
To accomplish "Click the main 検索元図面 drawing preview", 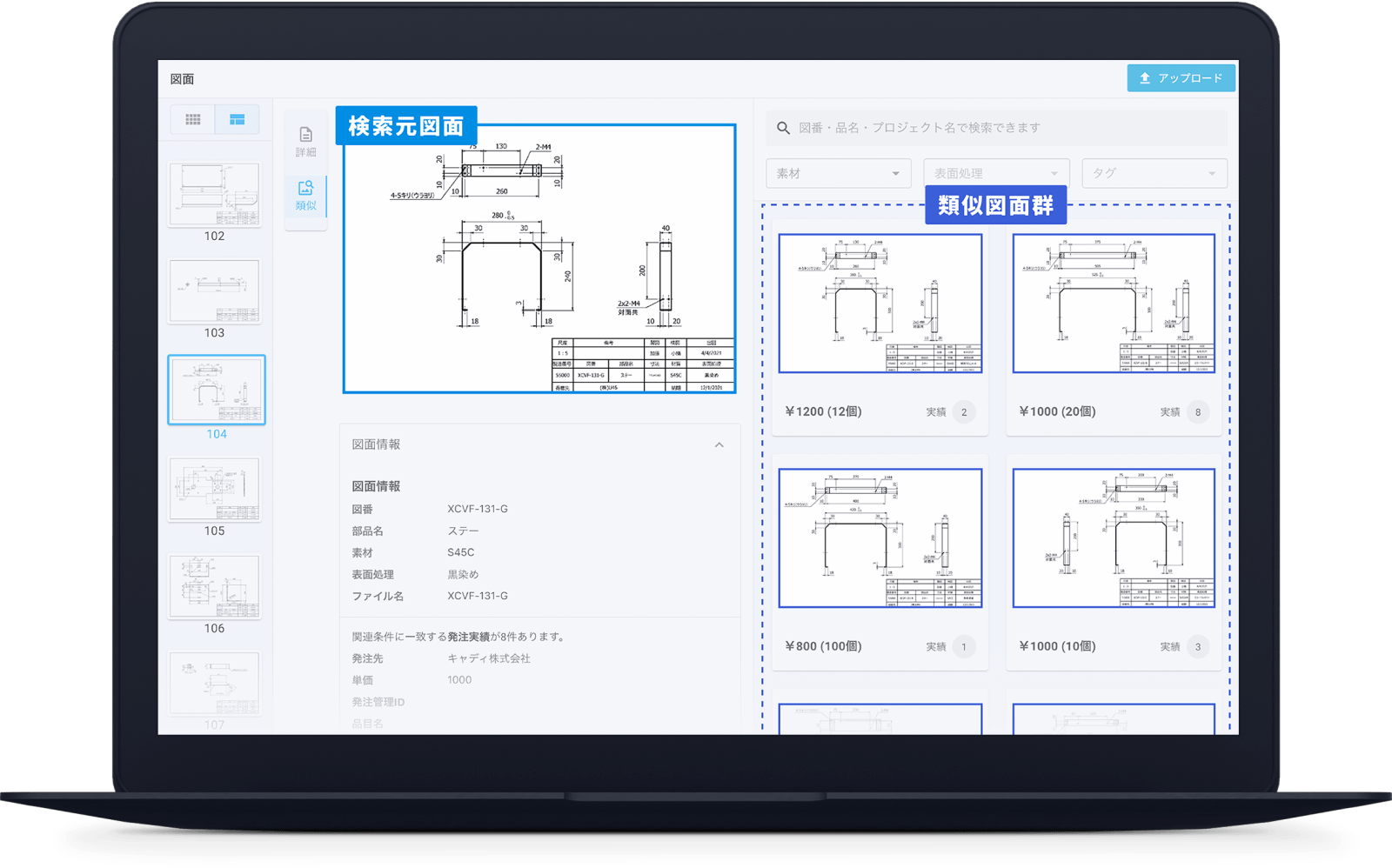I will 539,259.
